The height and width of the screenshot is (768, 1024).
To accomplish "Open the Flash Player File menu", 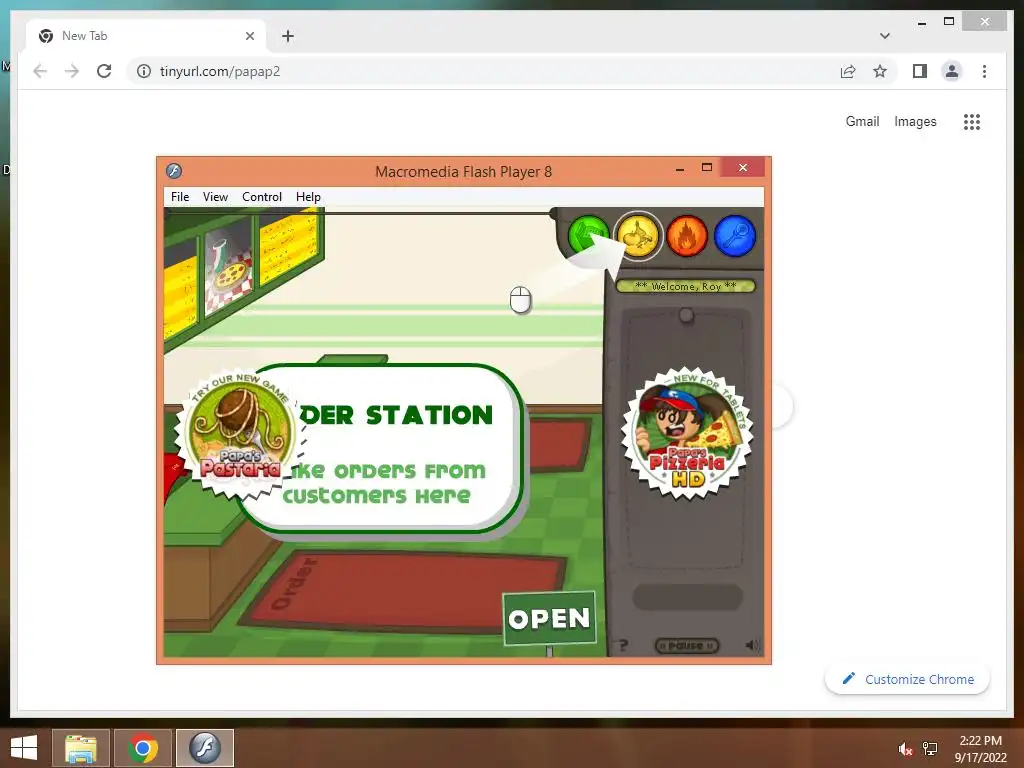I will 180,197.
